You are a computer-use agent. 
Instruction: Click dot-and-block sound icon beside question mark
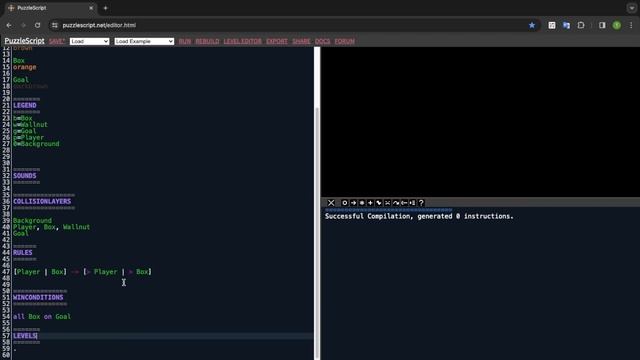pyautogui.click(x=413, y=203)
